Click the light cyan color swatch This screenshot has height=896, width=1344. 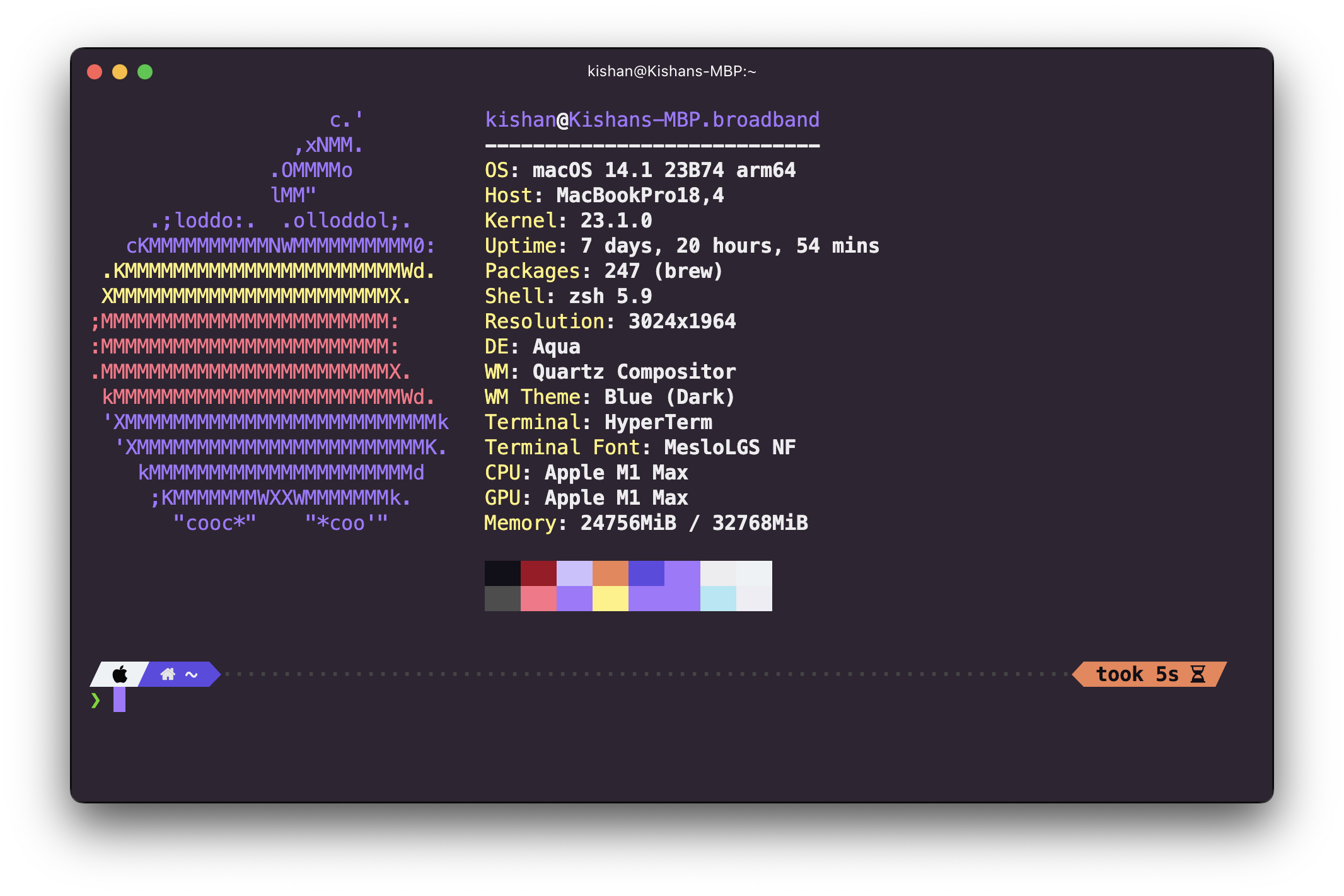[718, 599]
